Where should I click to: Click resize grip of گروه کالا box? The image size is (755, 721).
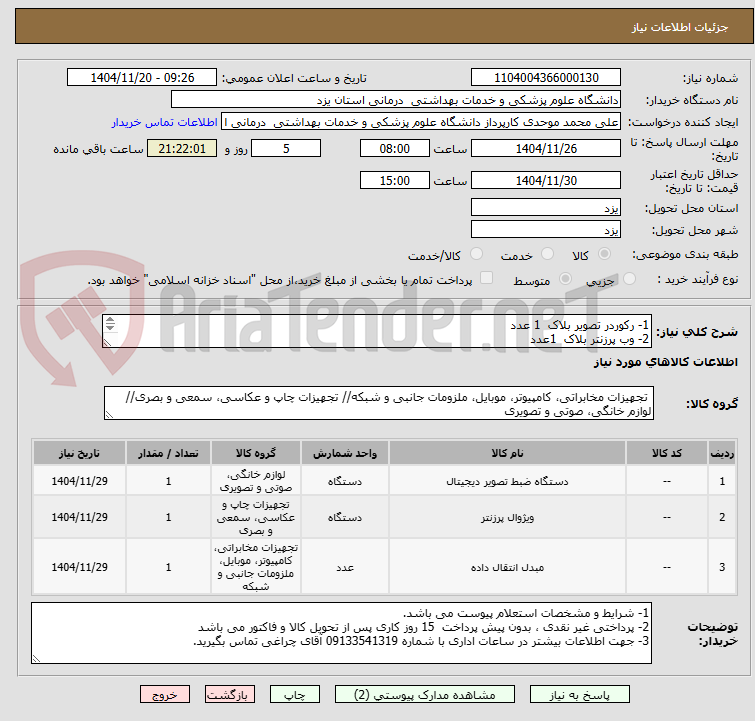tap(109, 415)
